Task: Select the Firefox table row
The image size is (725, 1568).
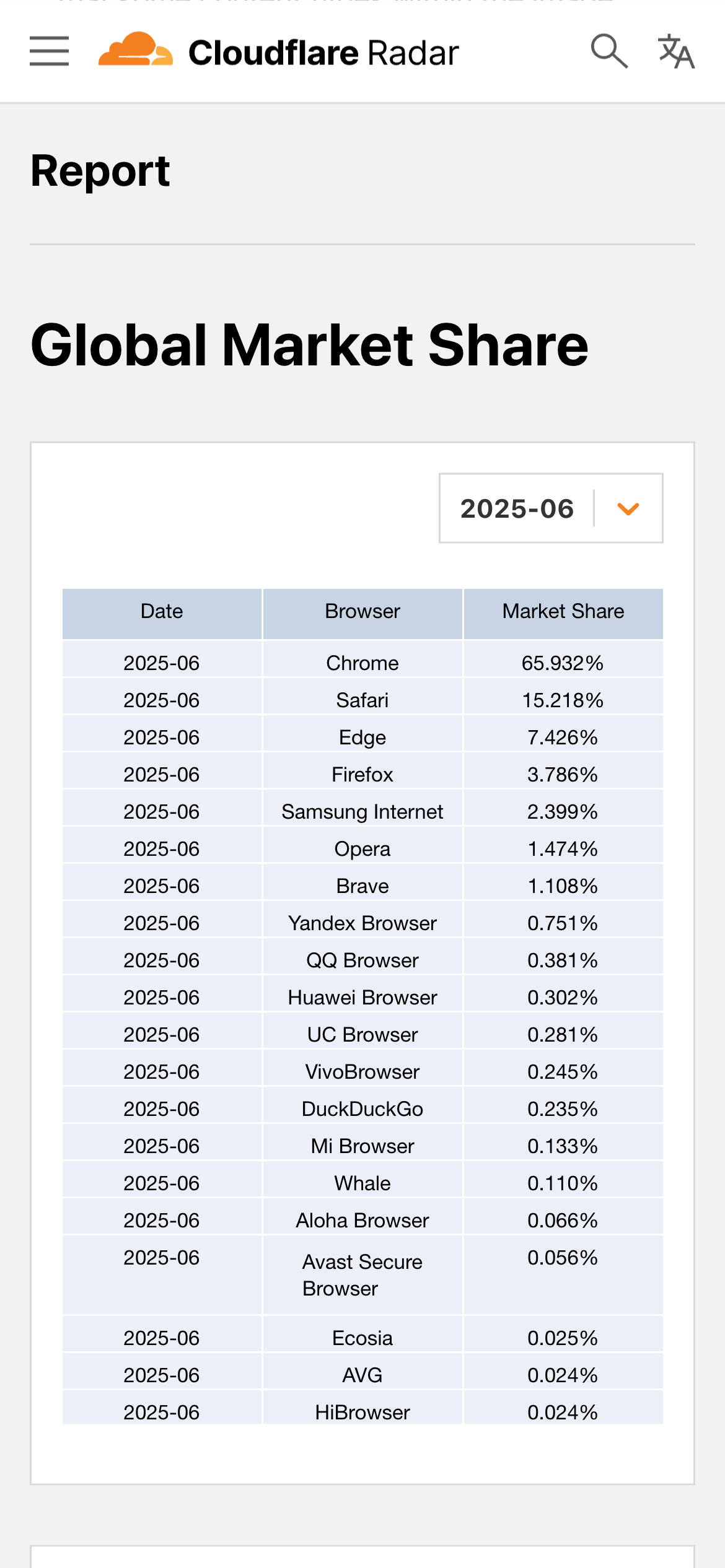Action: pyautogui.click(x=362, y=775)
